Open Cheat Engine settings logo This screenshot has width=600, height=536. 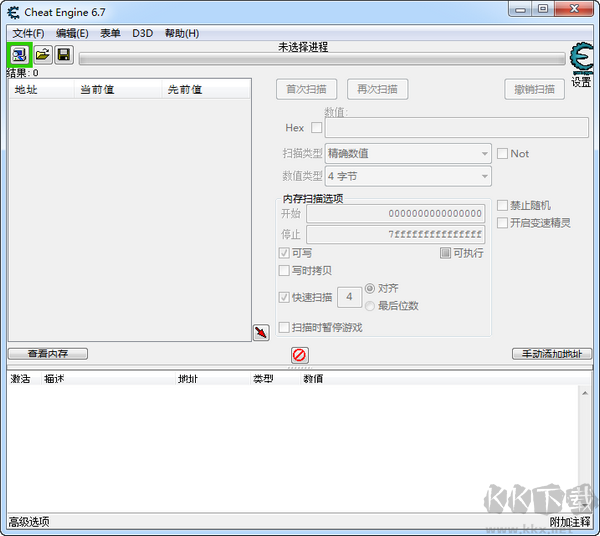click(581, 59)
